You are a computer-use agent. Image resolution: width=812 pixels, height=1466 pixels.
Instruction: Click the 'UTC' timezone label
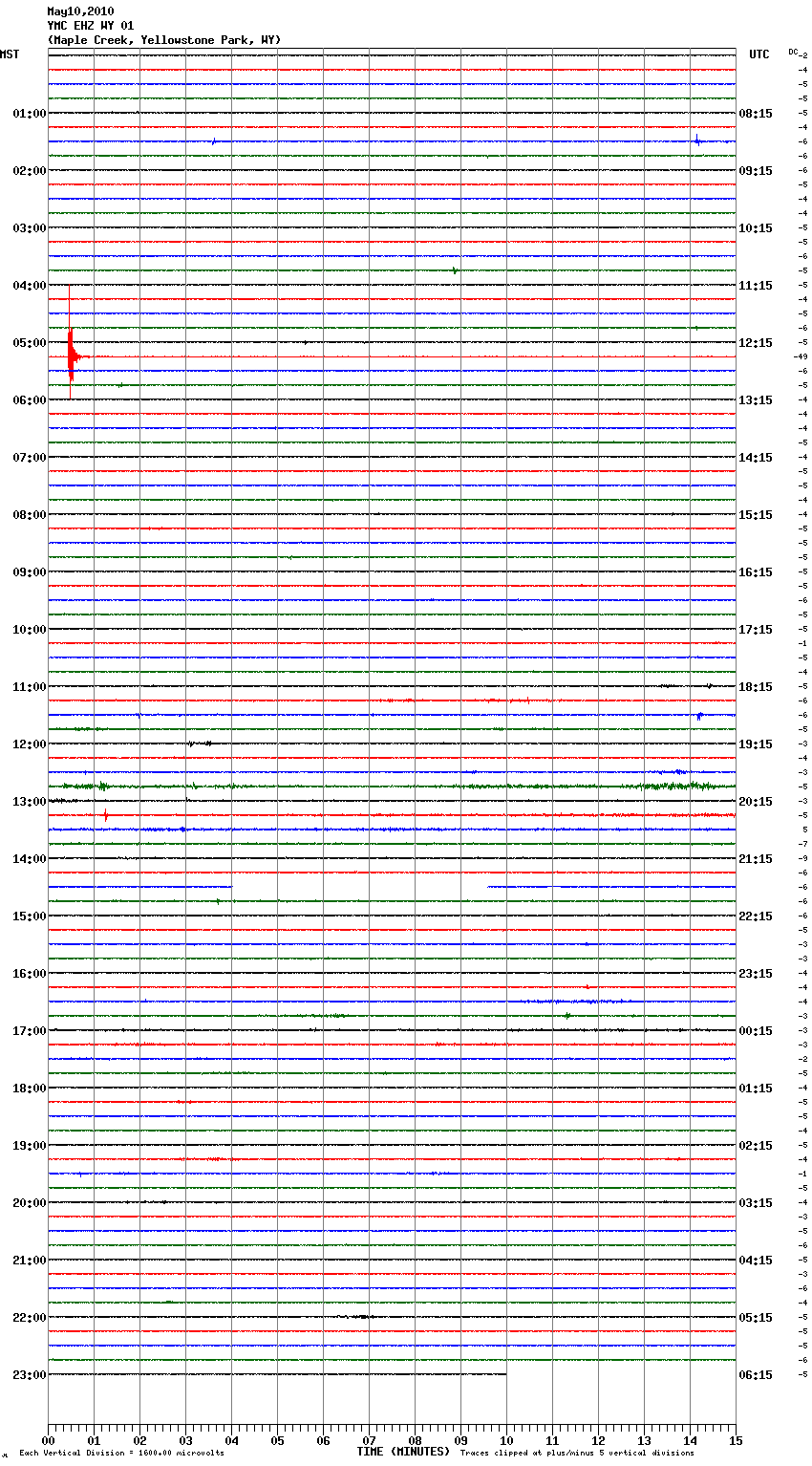coord(759,54)
